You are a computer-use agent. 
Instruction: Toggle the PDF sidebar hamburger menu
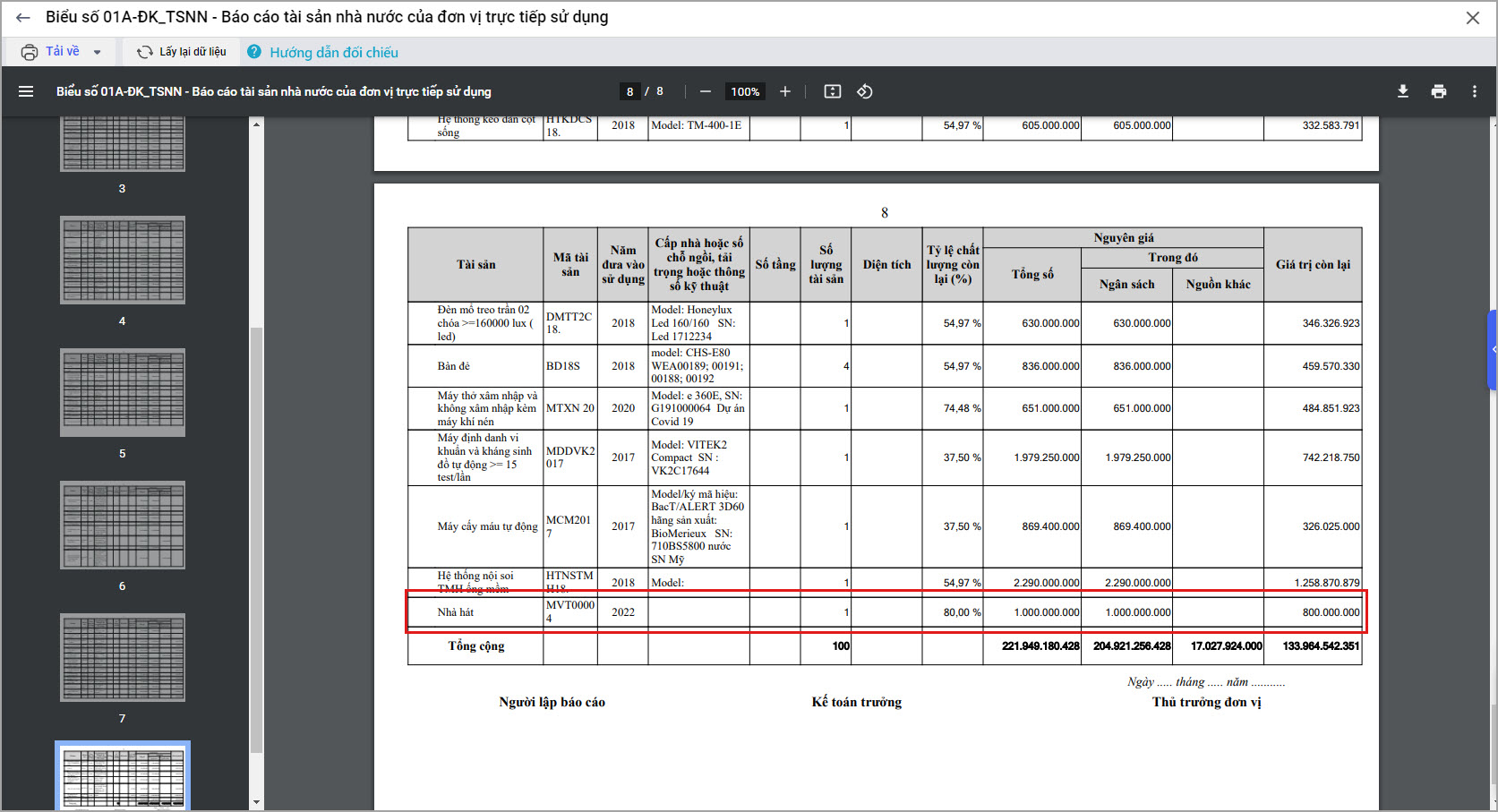click(26, 91)
